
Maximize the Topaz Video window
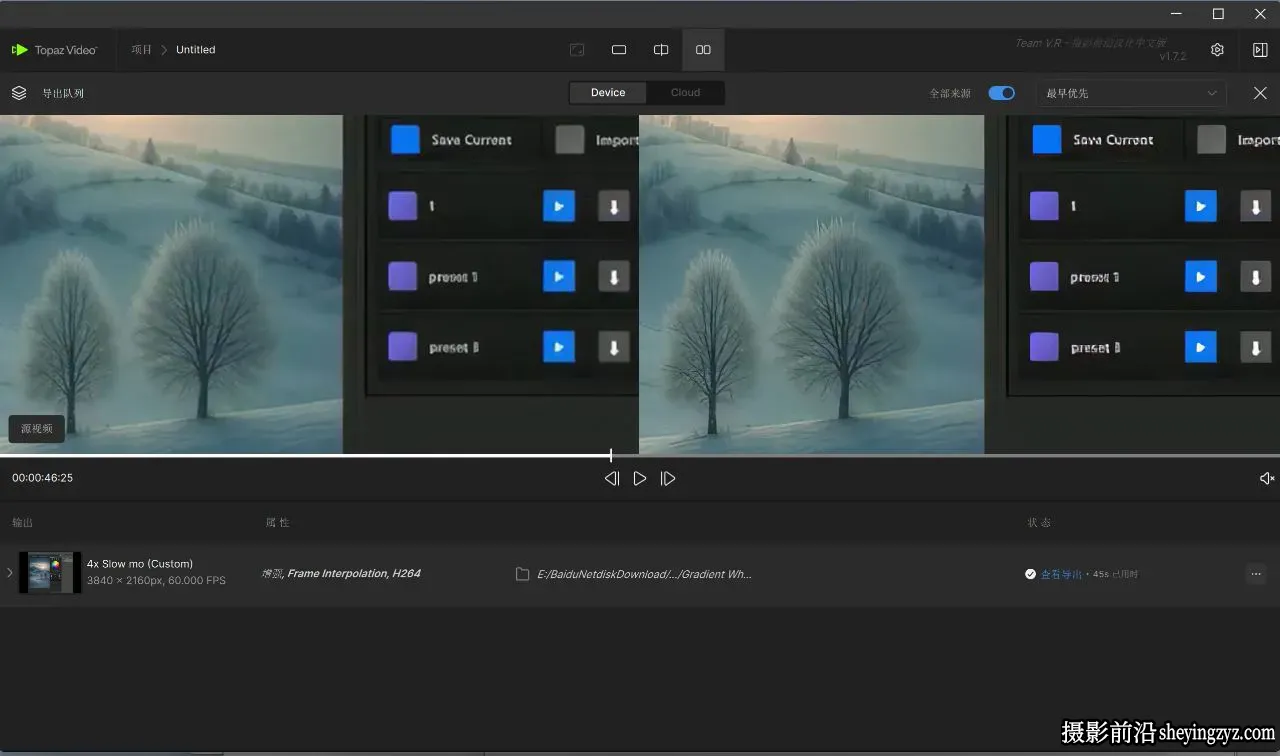pos(1218,14)
